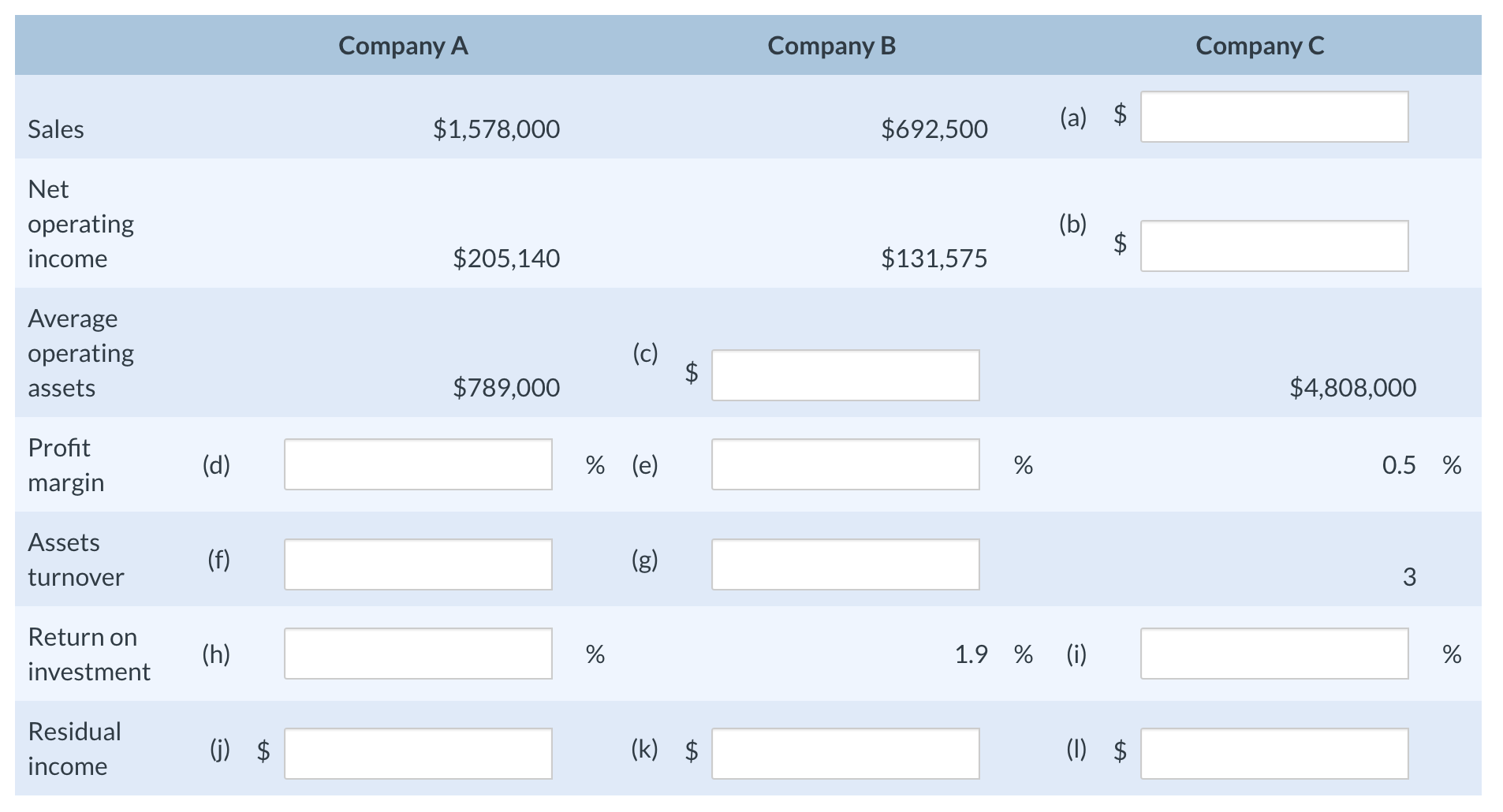Click input field (h) for Company A Return on investment

[417, 653]
